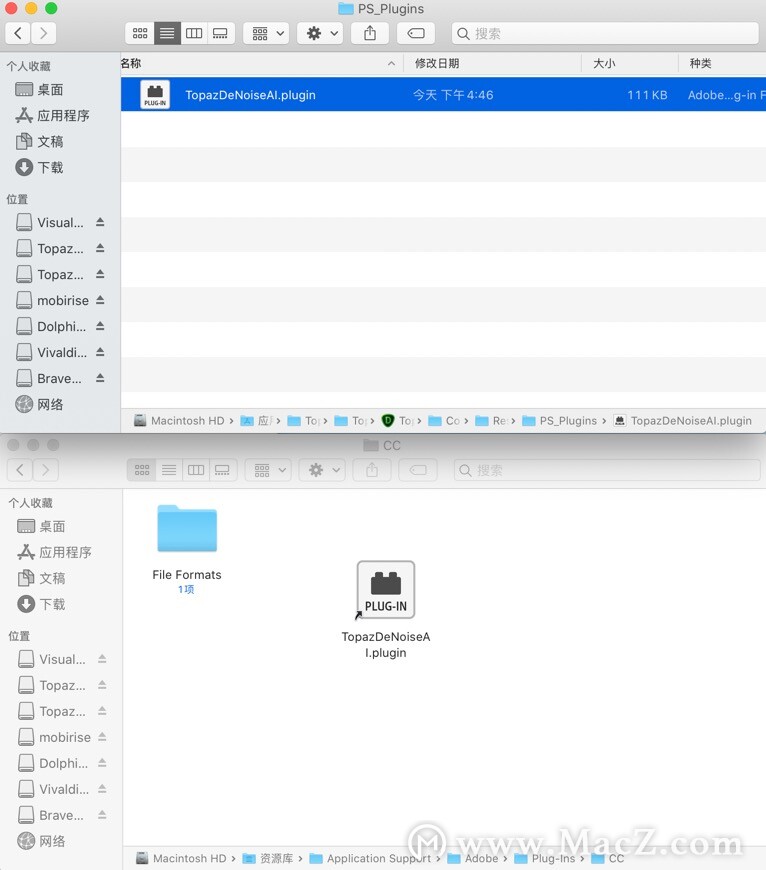766x870 pixels.
Task: Click Macintosh HD in PS_Plugins path bar
Action: tap(179, 421)
